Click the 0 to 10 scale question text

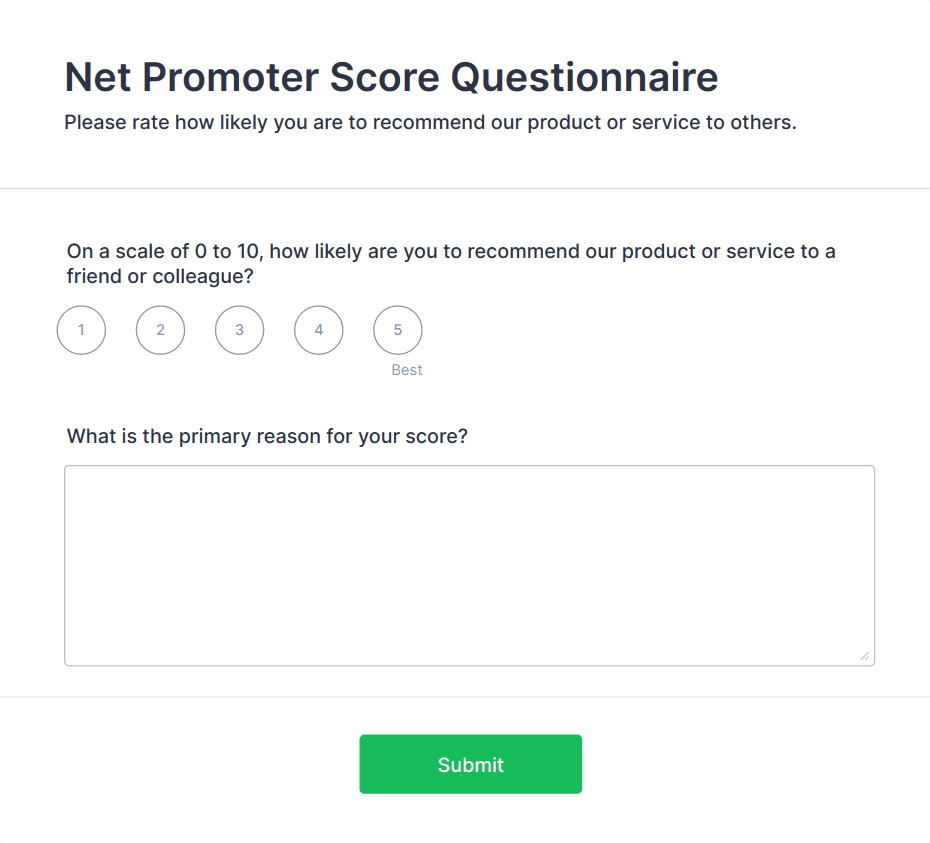click(450, 251)
